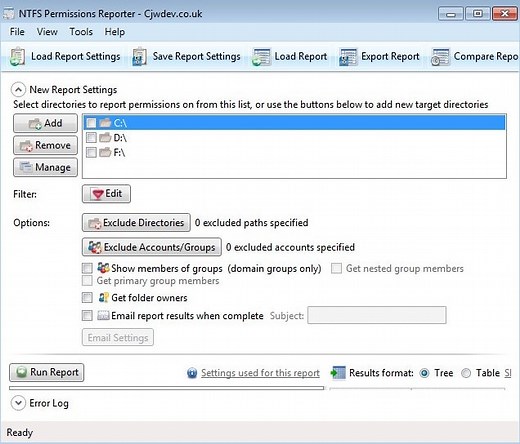The image size is (520, 444).
Task: Click the folder icon next to D:\
Action: click(105, 137)
